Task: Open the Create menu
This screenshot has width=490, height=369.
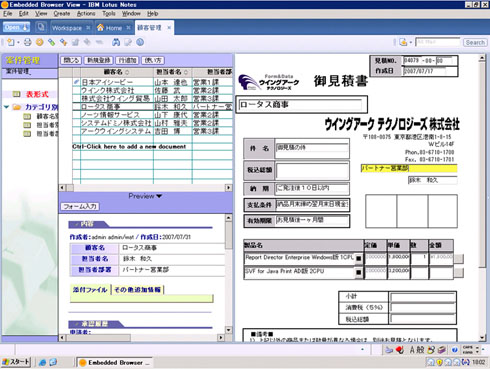Action: click(x=62, y=14)
